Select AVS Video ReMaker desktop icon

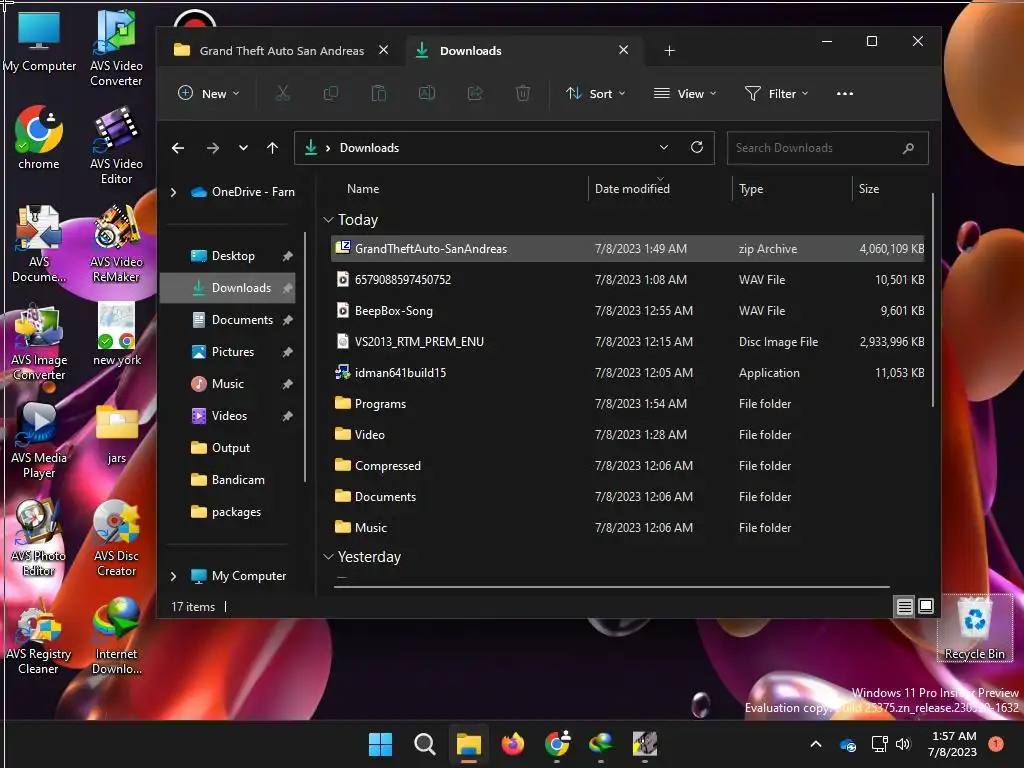[x=116, y=244]
